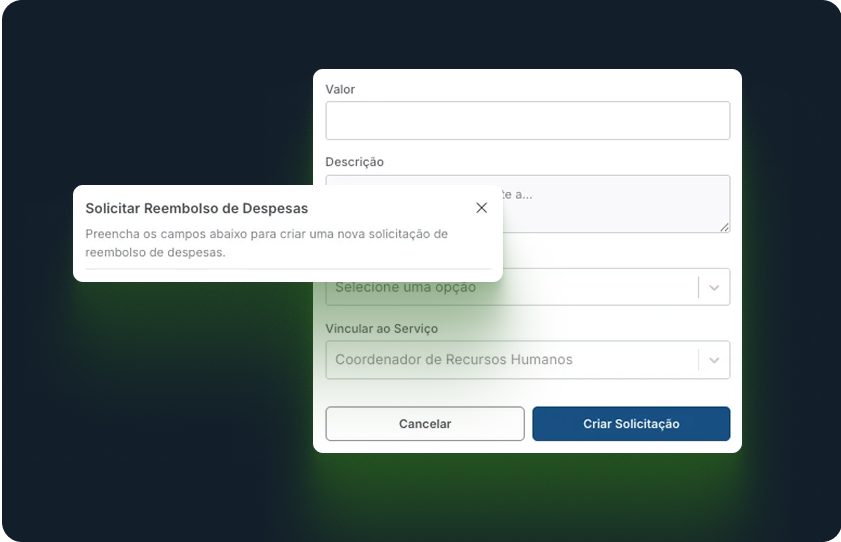841x542 pixels.
Task: Open the Vincular ao Serviço dropdown
Action: [x=511, y=360]
